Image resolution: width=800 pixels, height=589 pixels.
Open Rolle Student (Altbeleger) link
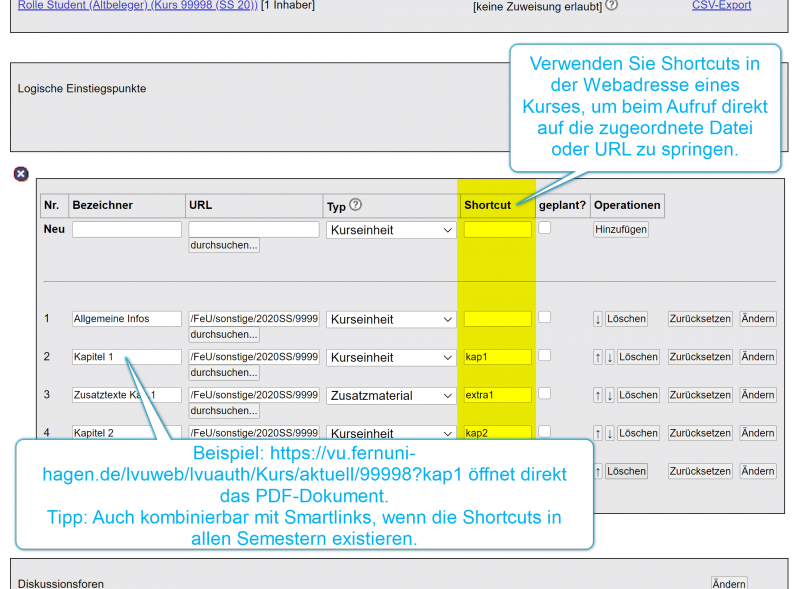point(138,5)
